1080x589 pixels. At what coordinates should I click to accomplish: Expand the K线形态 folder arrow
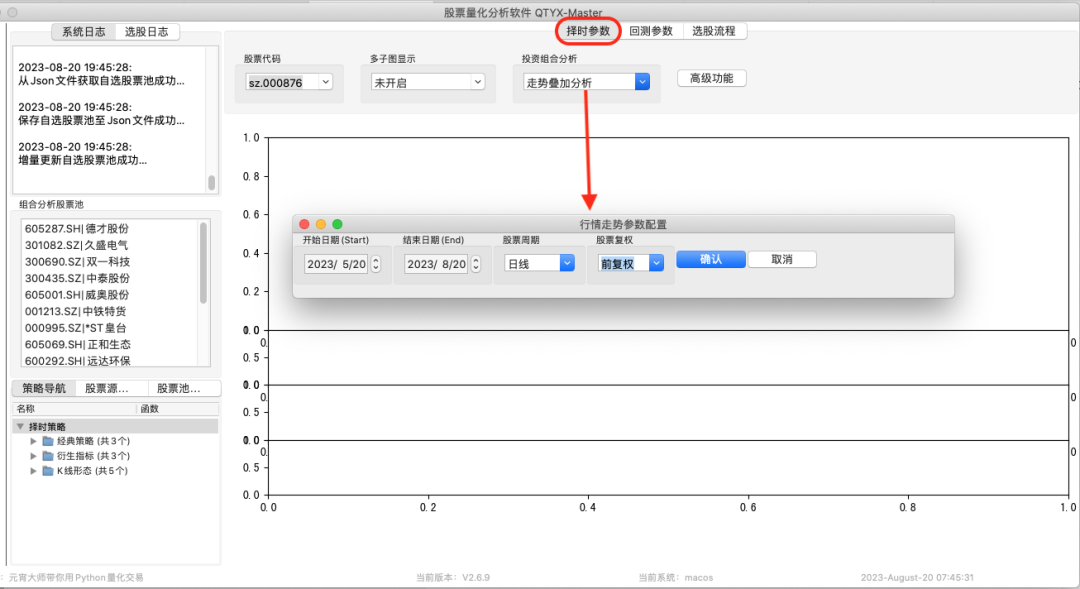coord(33,471)
